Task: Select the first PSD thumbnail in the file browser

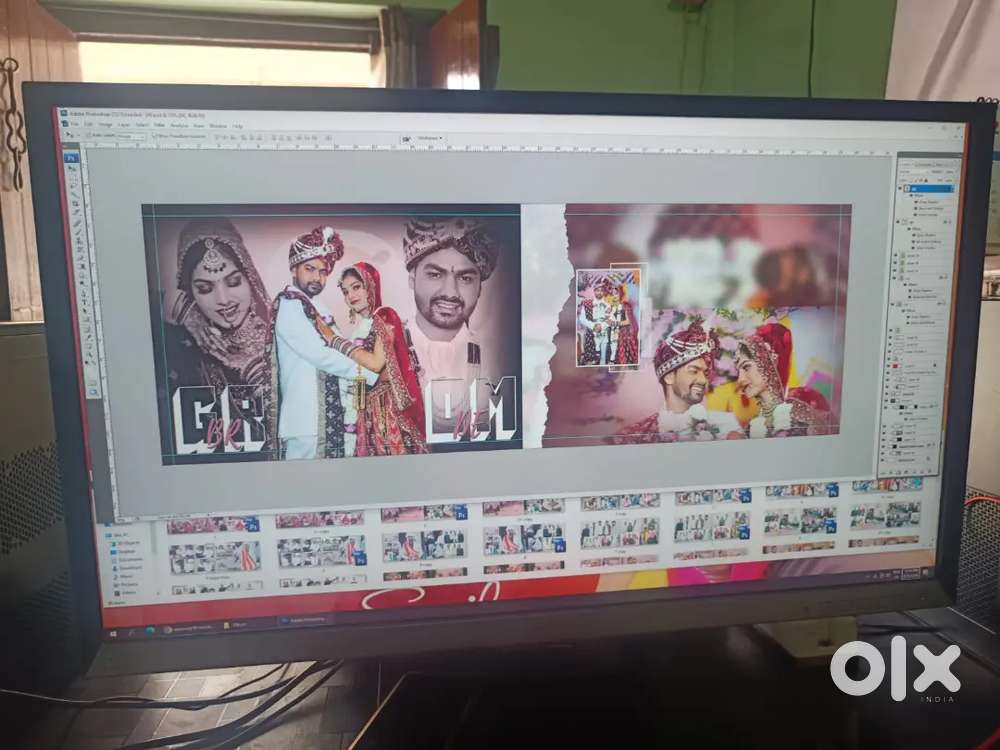Action: [x=213, y=524]
